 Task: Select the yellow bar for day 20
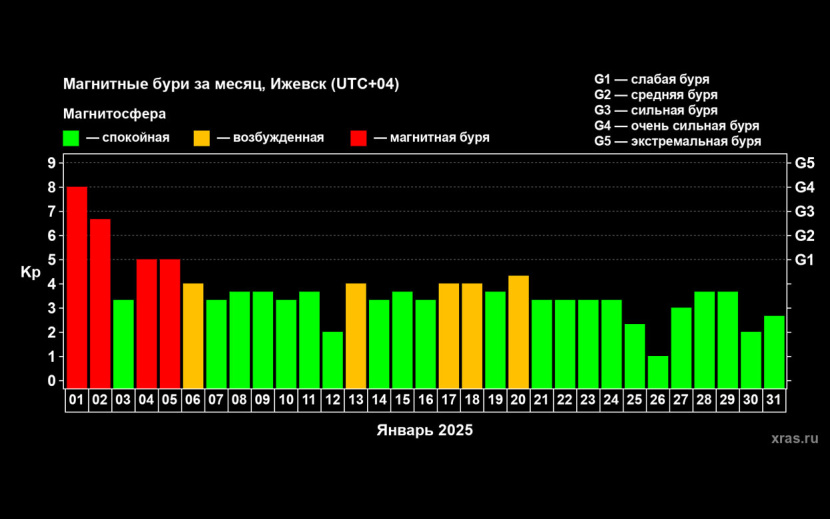(x=519, y=331)
